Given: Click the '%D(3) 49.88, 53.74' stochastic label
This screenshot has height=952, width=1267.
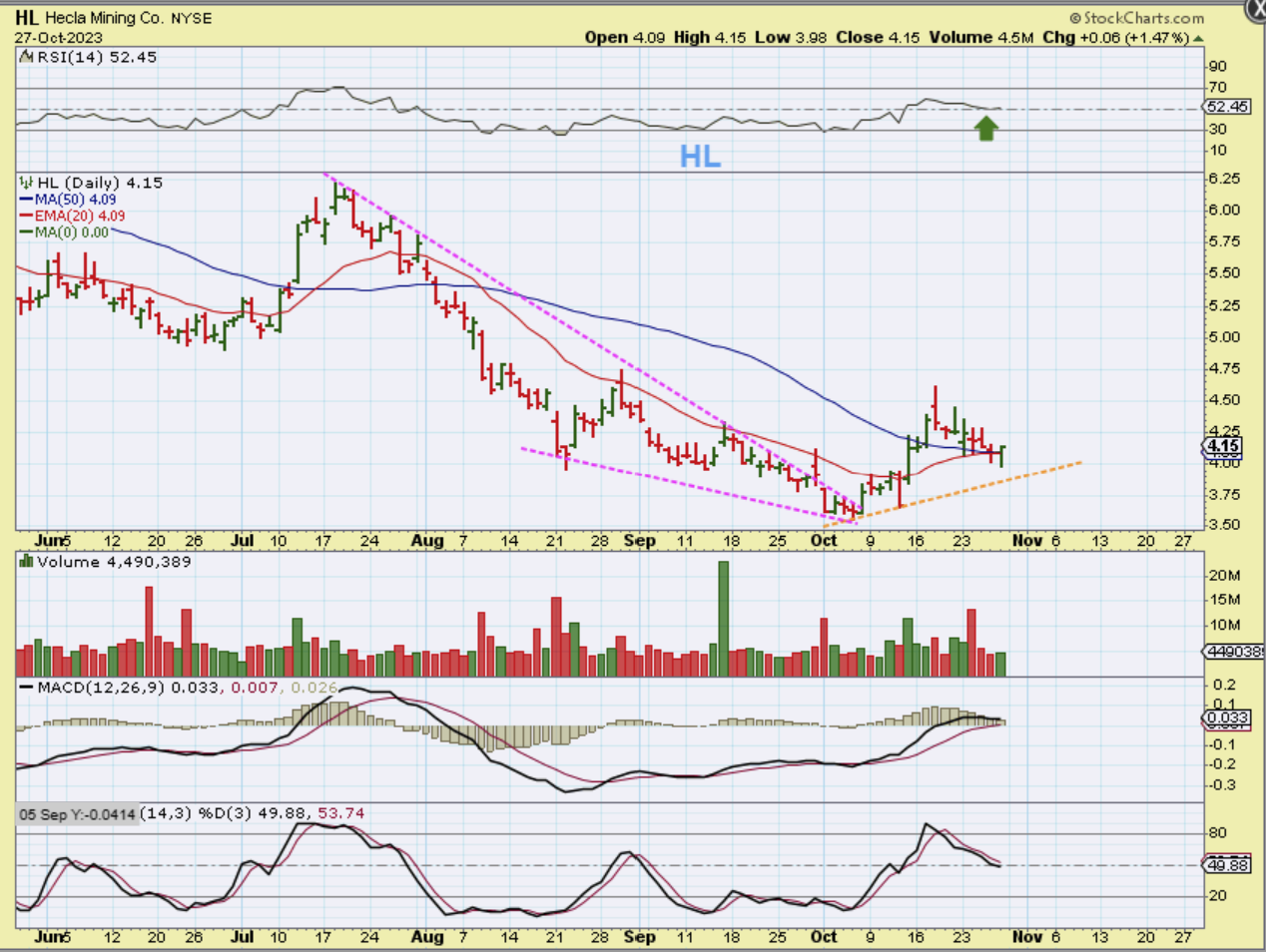Looking at the screenshot, I should click(282, 813).
